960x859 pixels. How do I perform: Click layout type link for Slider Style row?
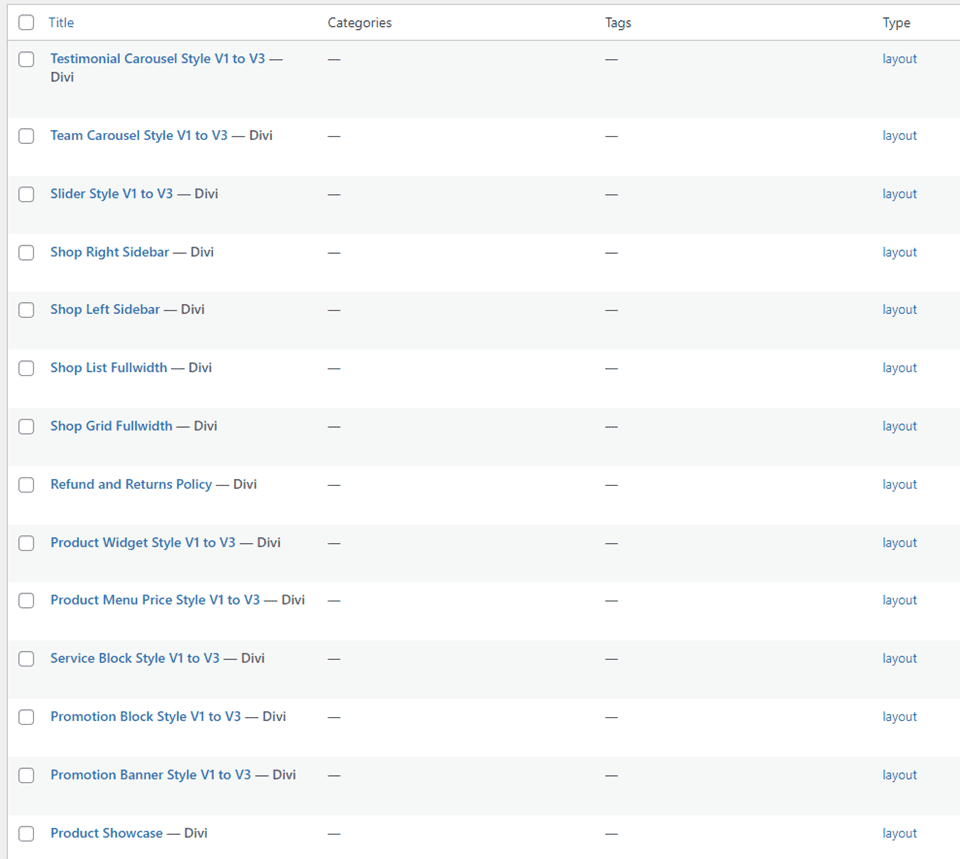[899, 194]
